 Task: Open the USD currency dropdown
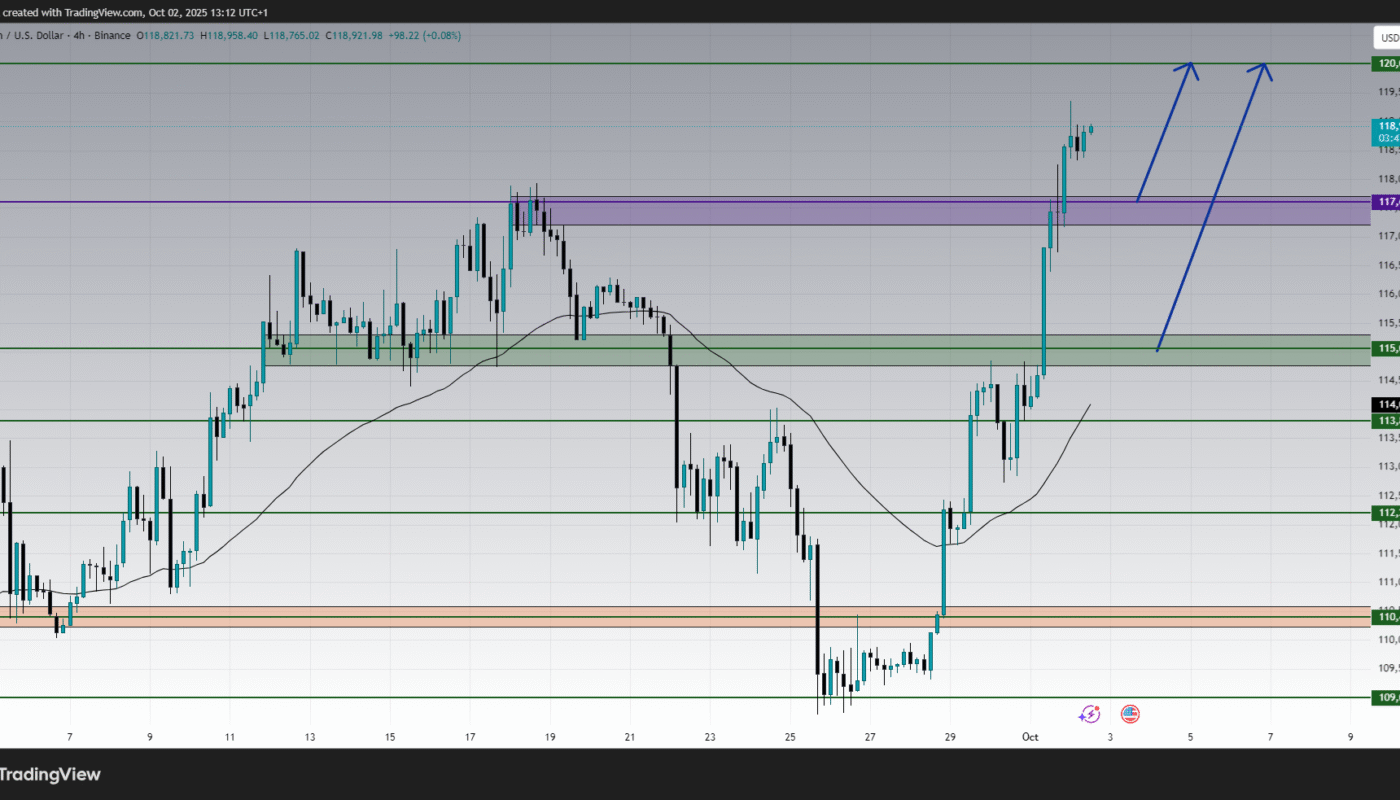tap(1387, 39)
